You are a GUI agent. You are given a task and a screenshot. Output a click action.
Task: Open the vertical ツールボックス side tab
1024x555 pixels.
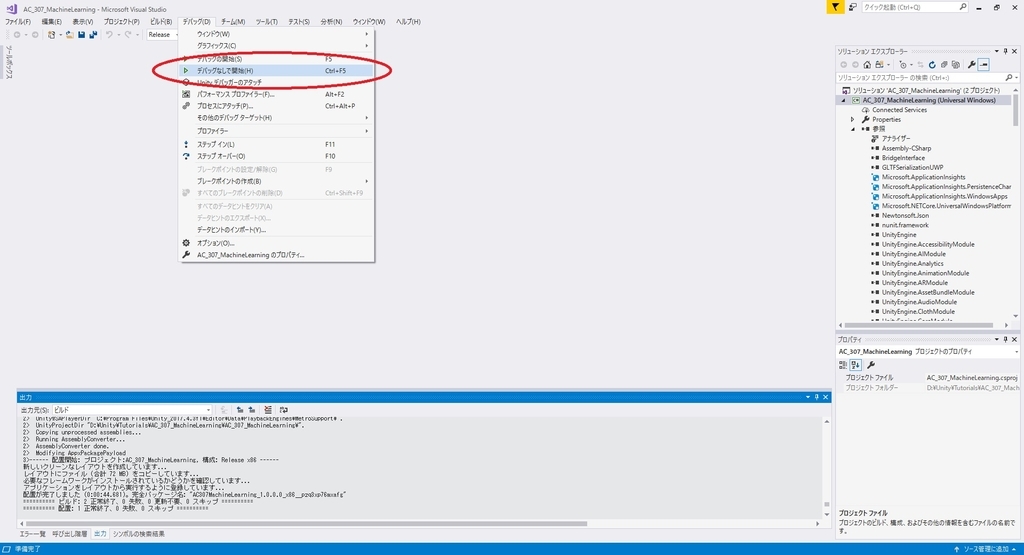pyautogui.click(x=8, y=62)
